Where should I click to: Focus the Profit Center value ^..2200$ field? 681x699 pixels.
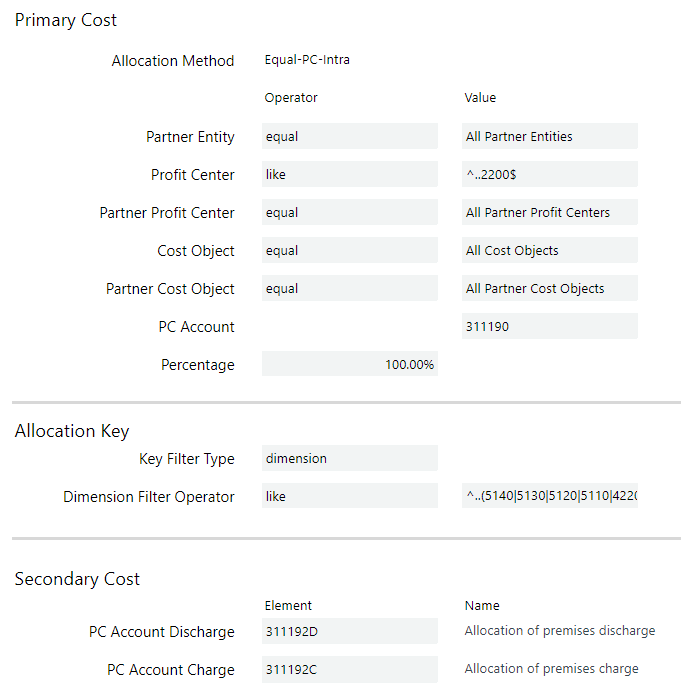point(549,175)
